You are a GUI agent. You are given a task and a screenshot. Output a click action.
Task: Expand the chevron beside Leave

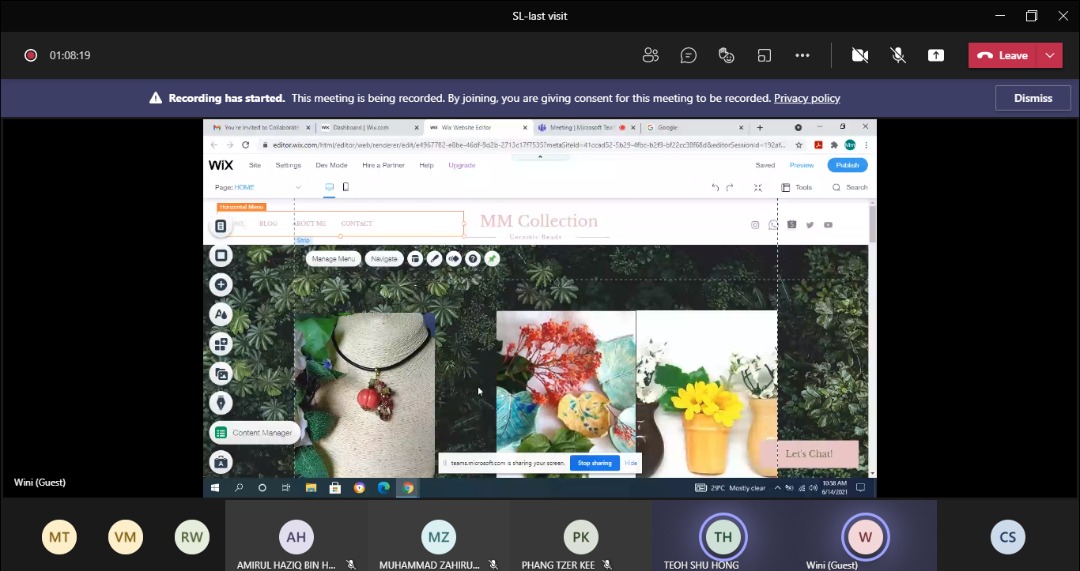(1049, 55)
